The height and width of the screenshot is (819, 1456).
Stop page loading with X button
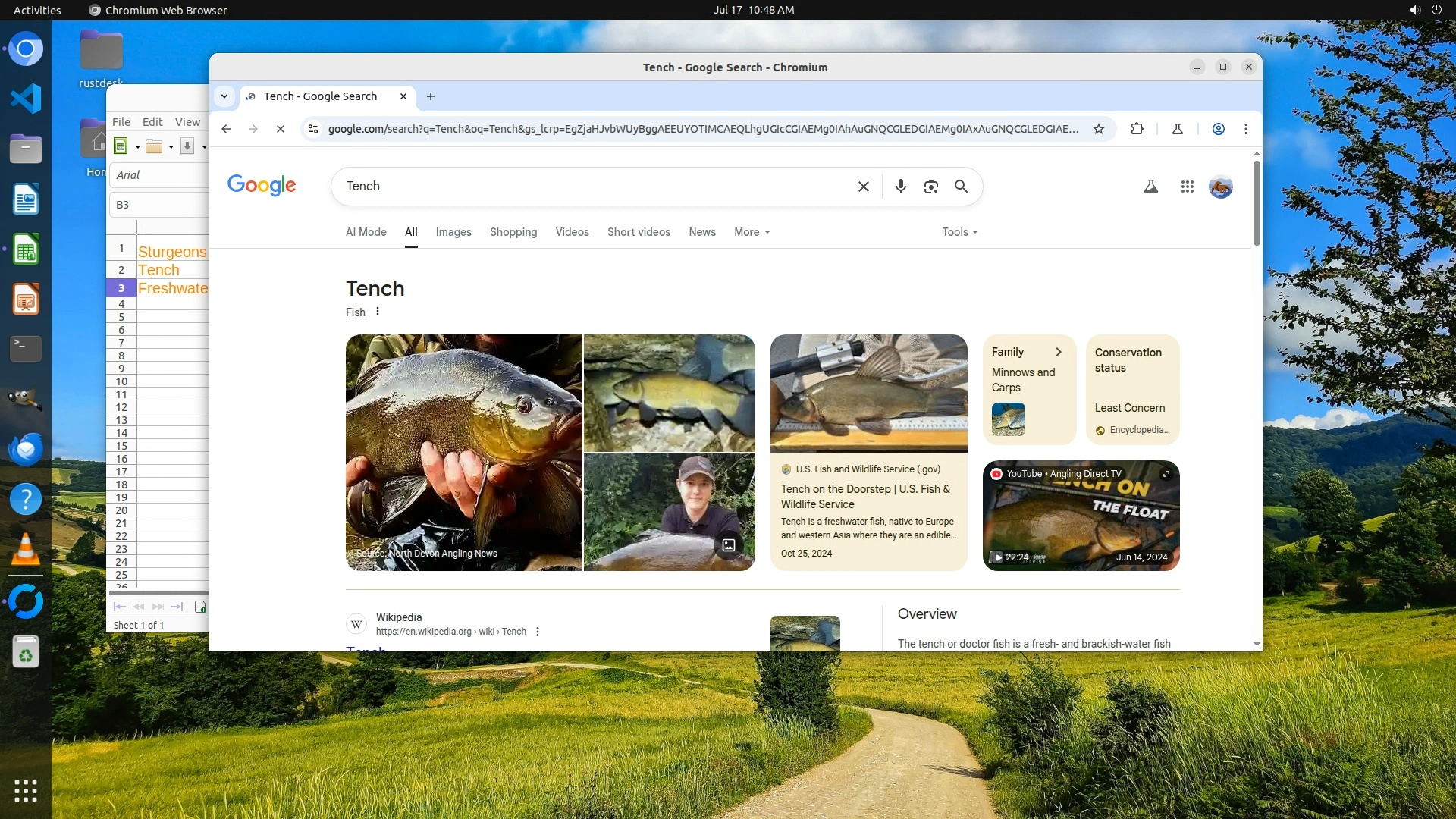[281, 129]
